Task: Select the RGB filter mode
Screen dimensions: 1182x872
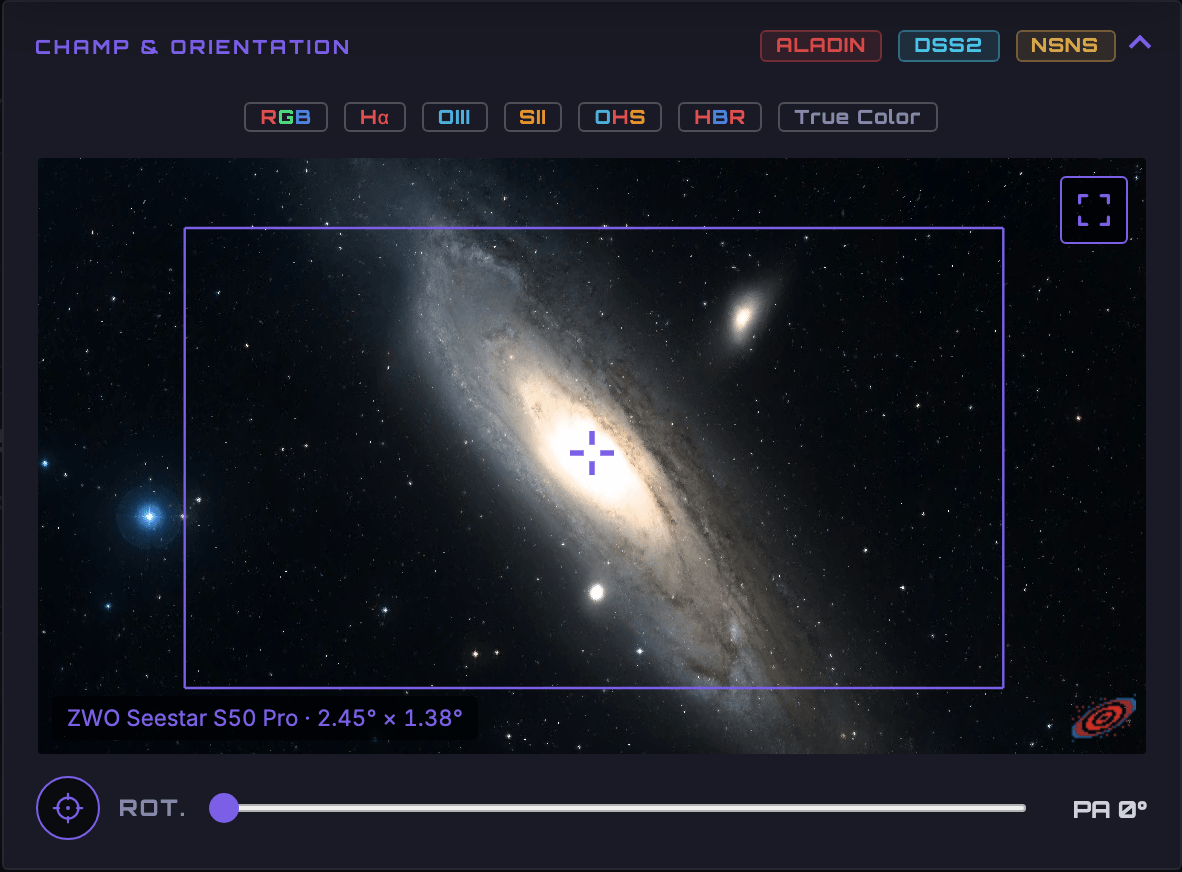Action: (286, 117)
